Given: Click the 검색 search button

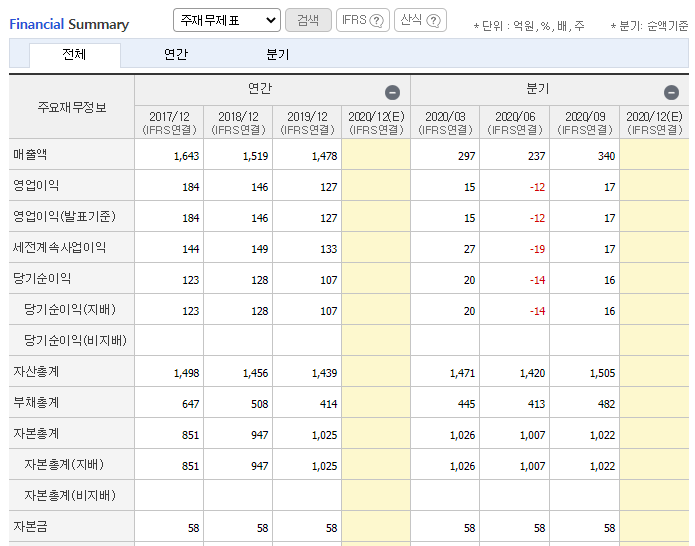Looking at the screenshot, I should coord(308,20).
